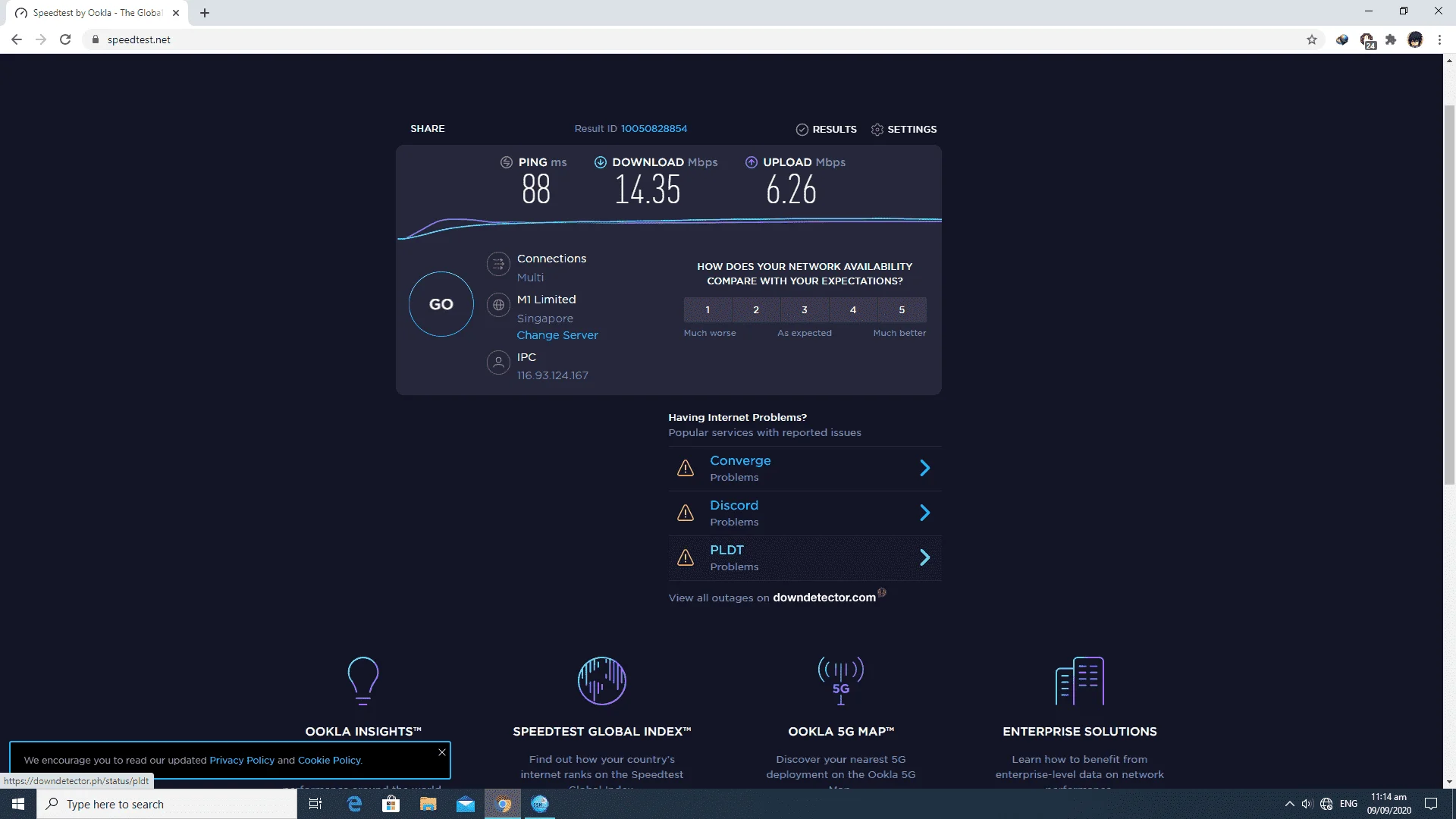Open the RESULTS check icon

coord(802,130)
